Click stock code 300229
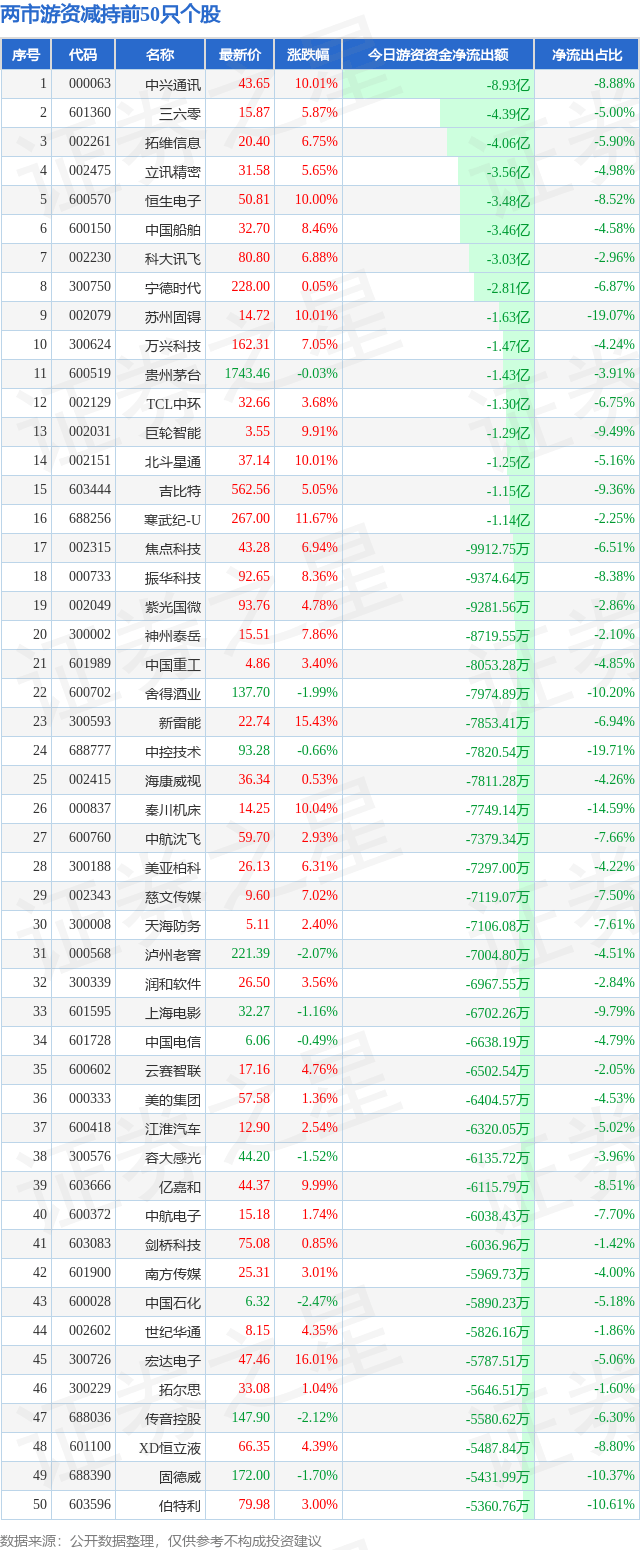The width and height of the screenshot is (640, 1550). [x=90, y=1389]
